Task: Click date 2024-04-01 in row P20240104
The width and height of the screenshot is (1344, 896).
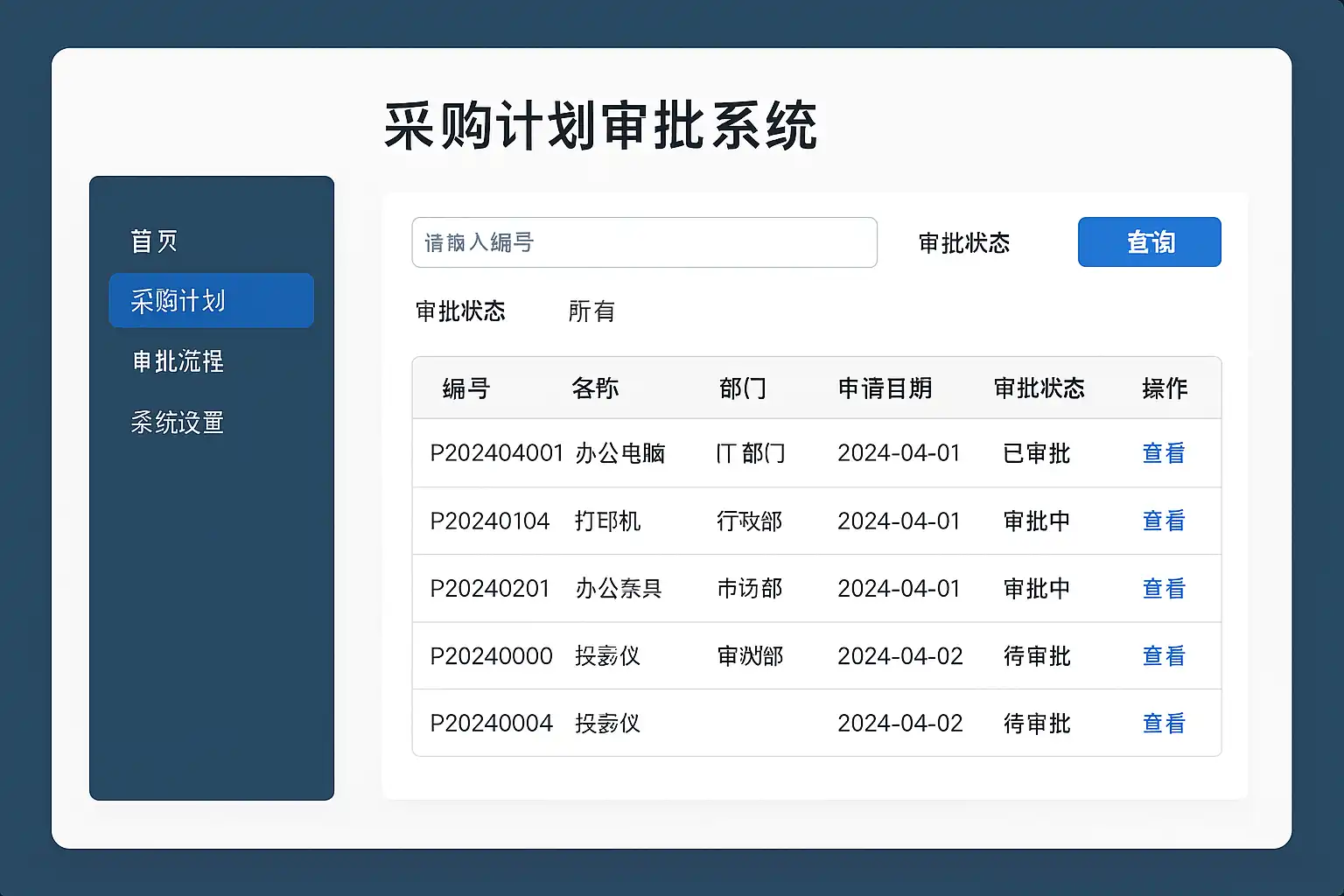Action: (899, 521)
